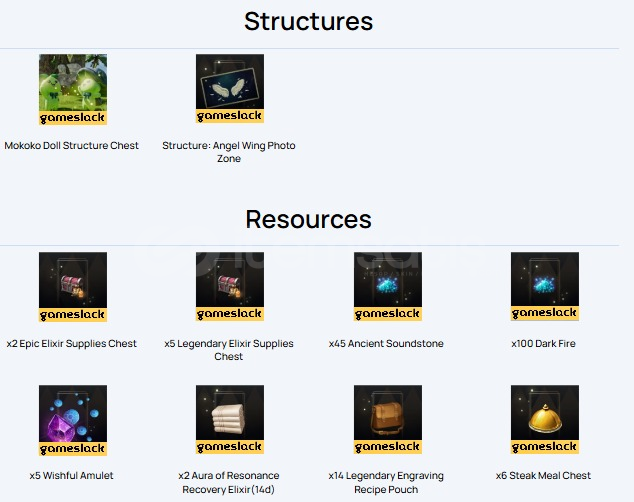634x502 pixels.
Task: Open the Angel Wing Photo Zone image
Action: click(x=230, y=89)
